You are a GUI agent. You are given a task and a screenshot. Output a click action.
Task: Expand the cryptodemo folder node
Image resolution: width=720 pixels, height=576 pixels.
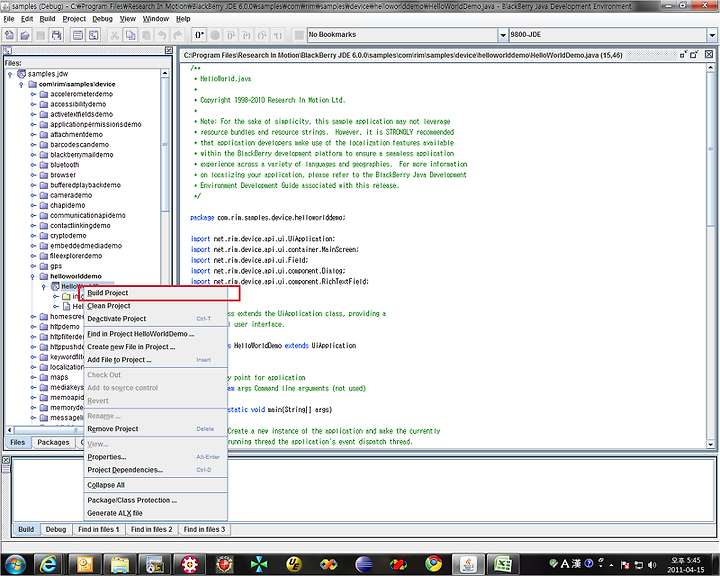(x=33, y=236)
